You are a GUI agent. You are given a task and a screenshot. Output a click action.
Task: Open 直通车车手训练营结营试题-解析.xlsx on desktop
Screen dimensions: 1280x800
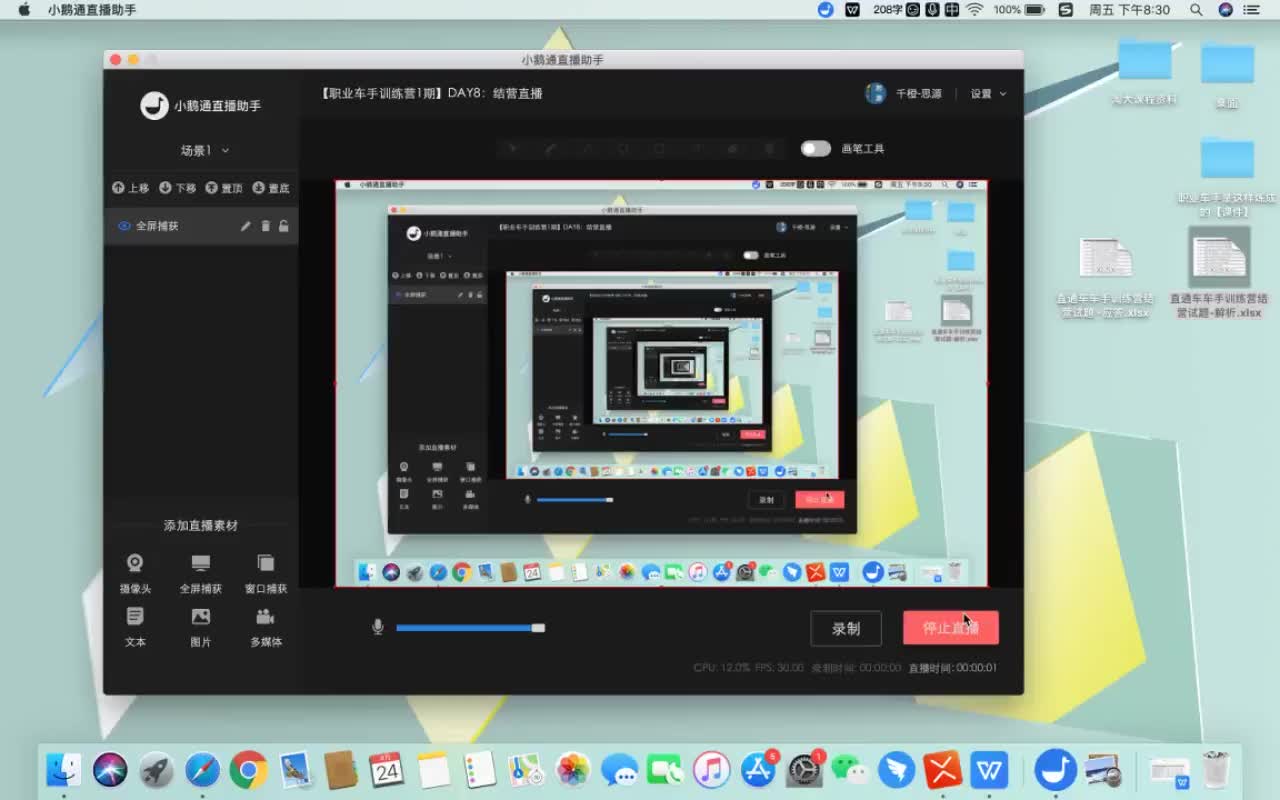(x=1219, y=273)
